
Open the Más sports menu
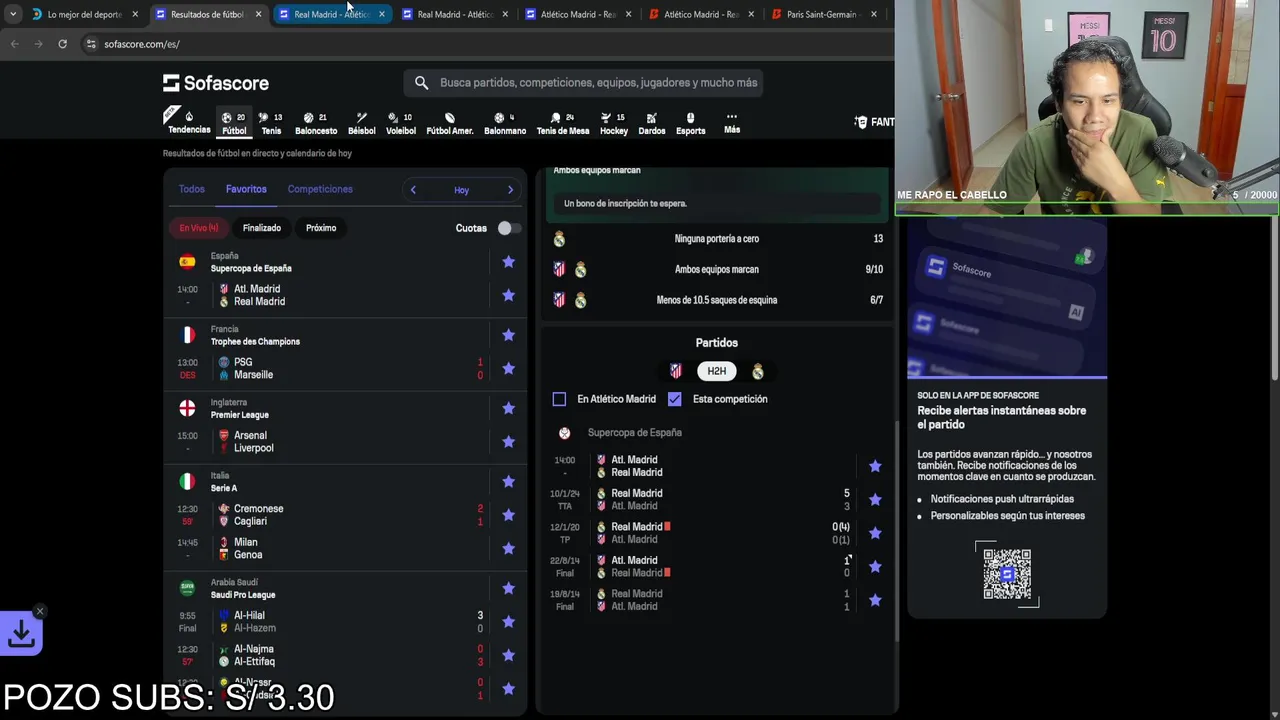[732, 122]
